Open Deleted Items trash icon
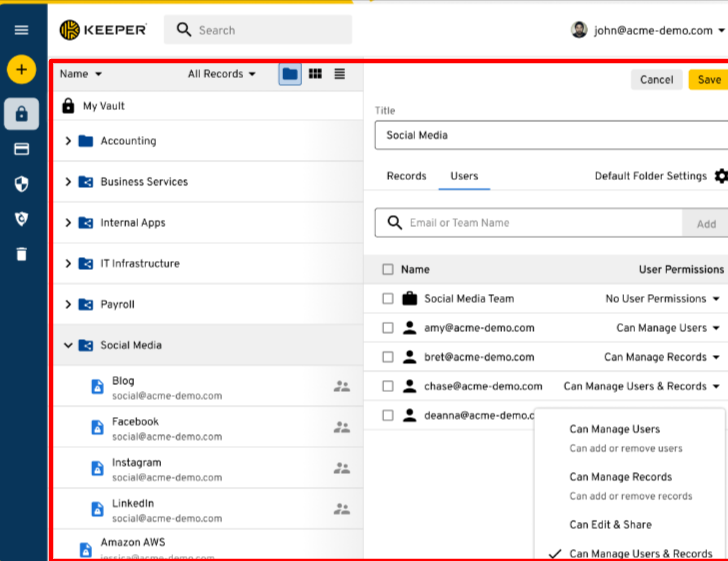The image size is (728, 561). point(21,254)
